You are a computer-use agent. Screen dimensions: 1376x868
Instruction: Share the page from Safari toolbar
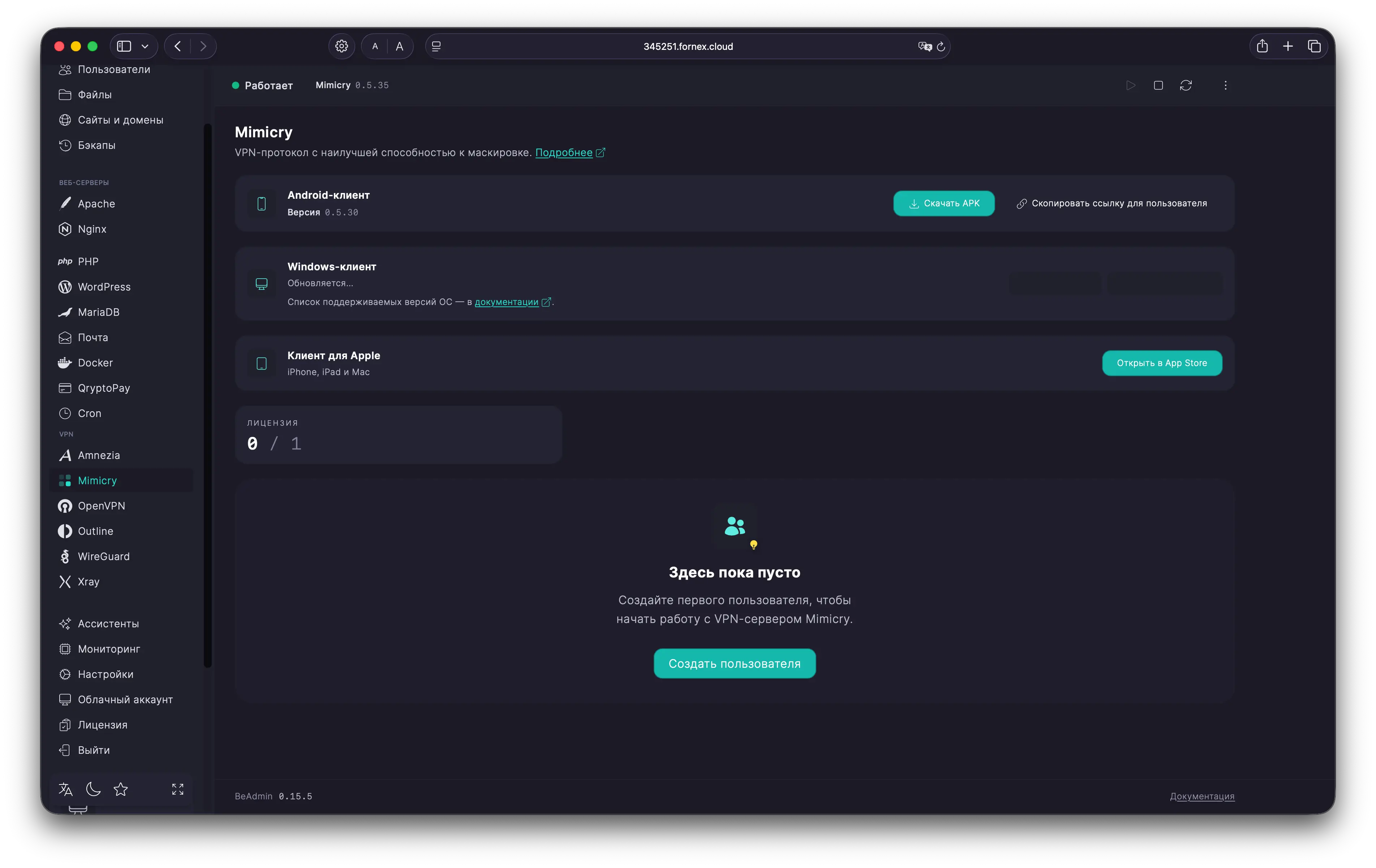pos(1262,46)
